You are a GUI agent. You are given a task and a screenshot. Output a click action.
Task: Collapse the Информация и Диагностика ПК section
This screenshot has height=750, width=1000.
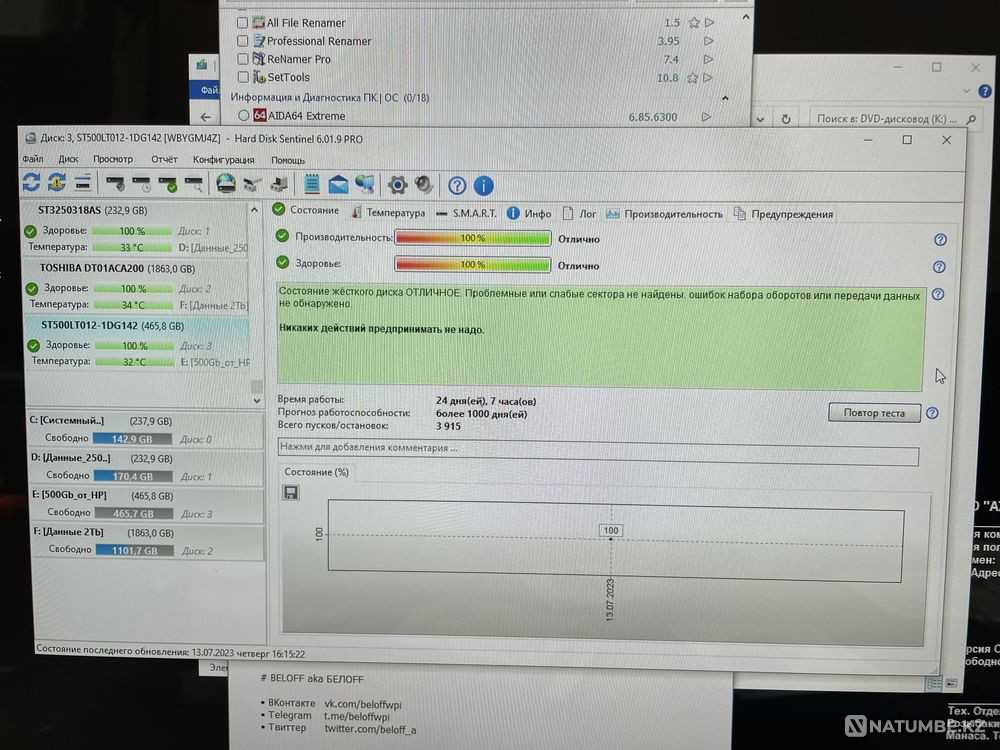coord(725,98)
